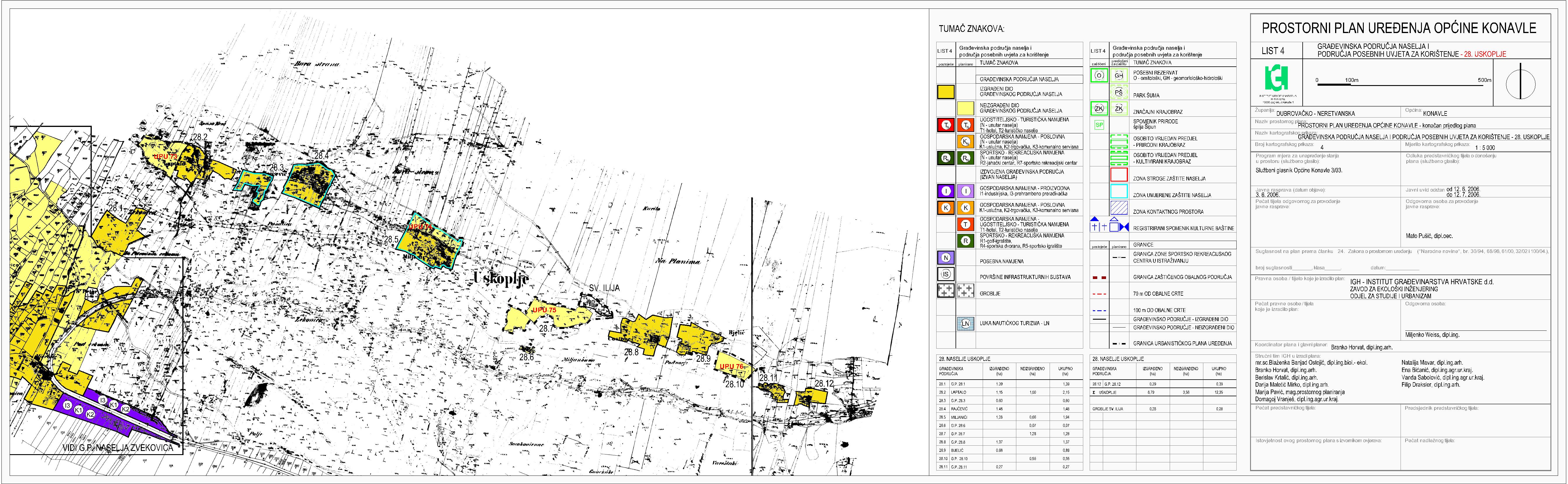
Task: Click the 'POSEBNA NAMJENA' legend label
Action: [x=1003, y=261]
